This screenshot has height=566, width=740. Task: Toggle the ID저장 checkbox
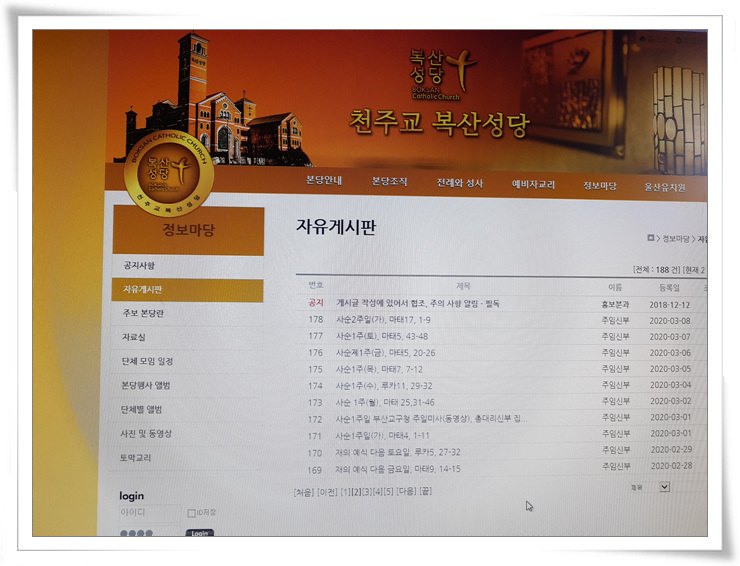pyautogui.click(x=192, y=513)
